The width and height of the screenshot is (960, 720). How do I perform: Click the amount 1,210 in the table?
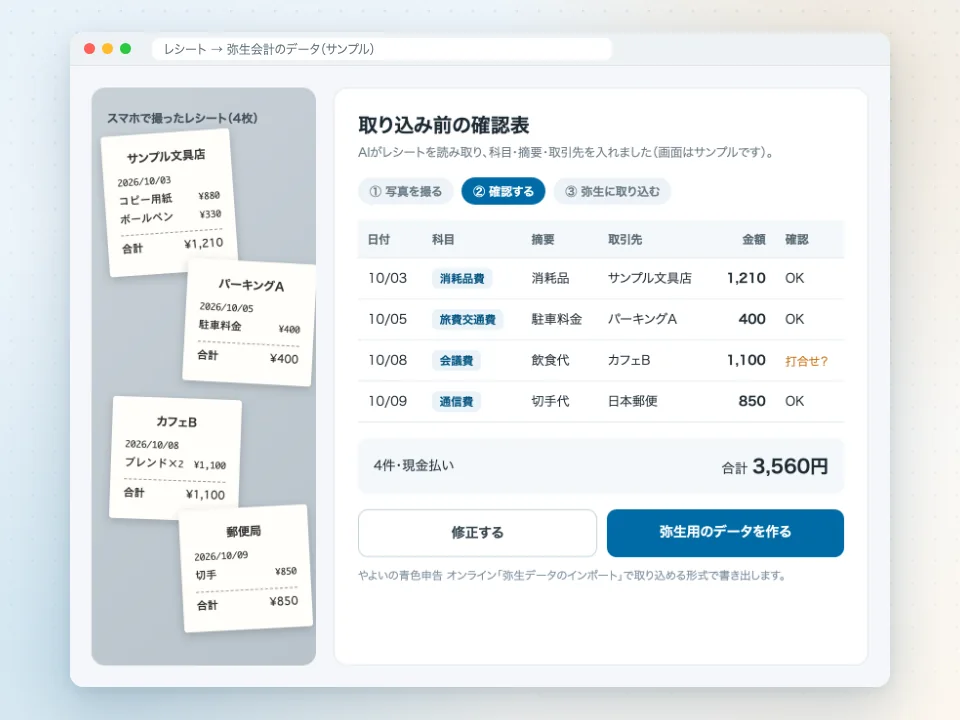[x=746, y=278]
